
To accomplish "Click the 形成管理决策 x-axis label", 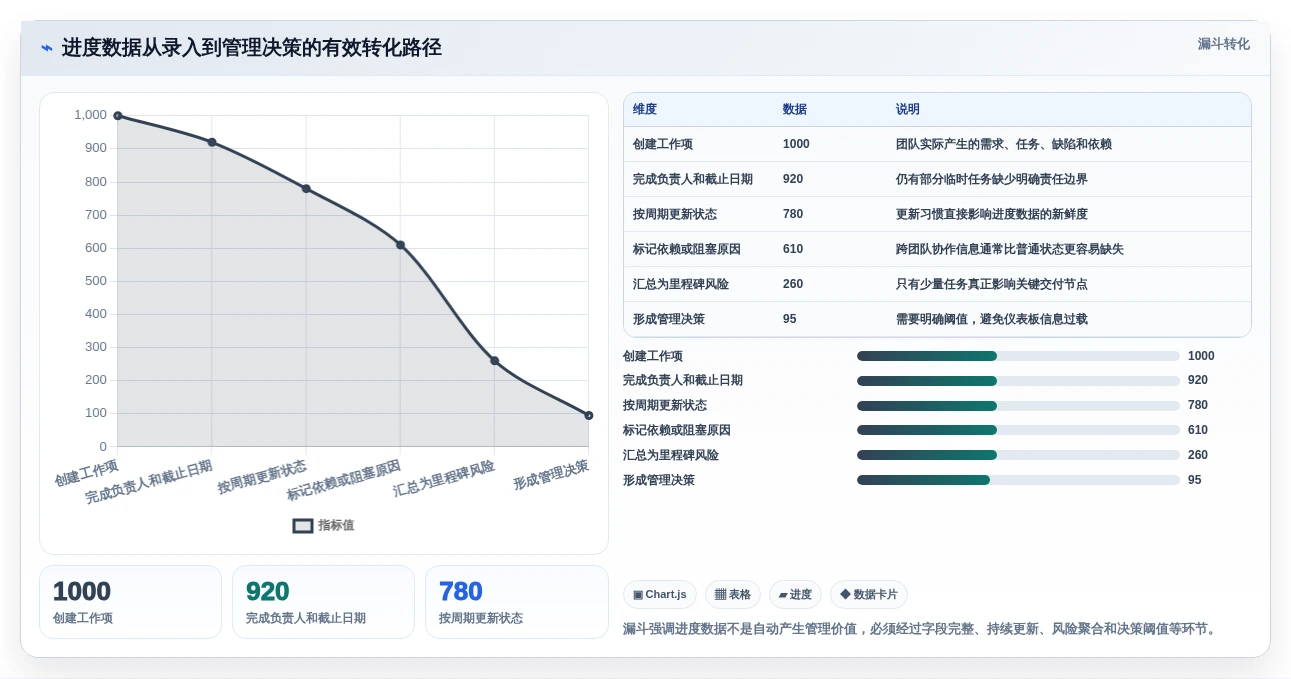I will click(x=551, y=474).
